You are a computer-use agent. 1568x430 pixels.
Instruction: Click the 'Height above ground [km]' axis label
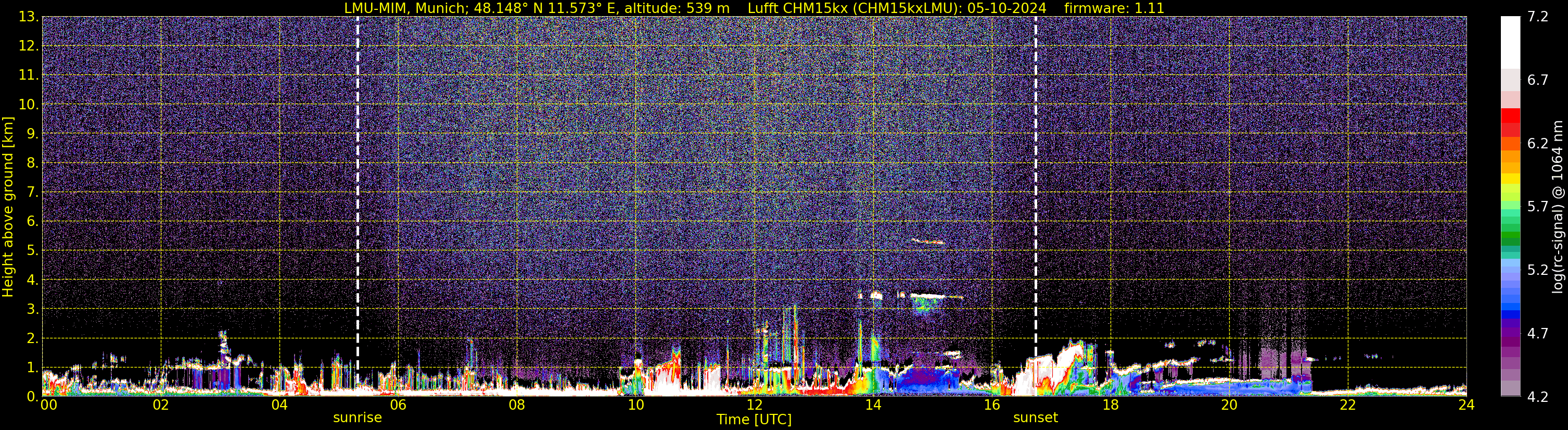click(x=8, y=207)
